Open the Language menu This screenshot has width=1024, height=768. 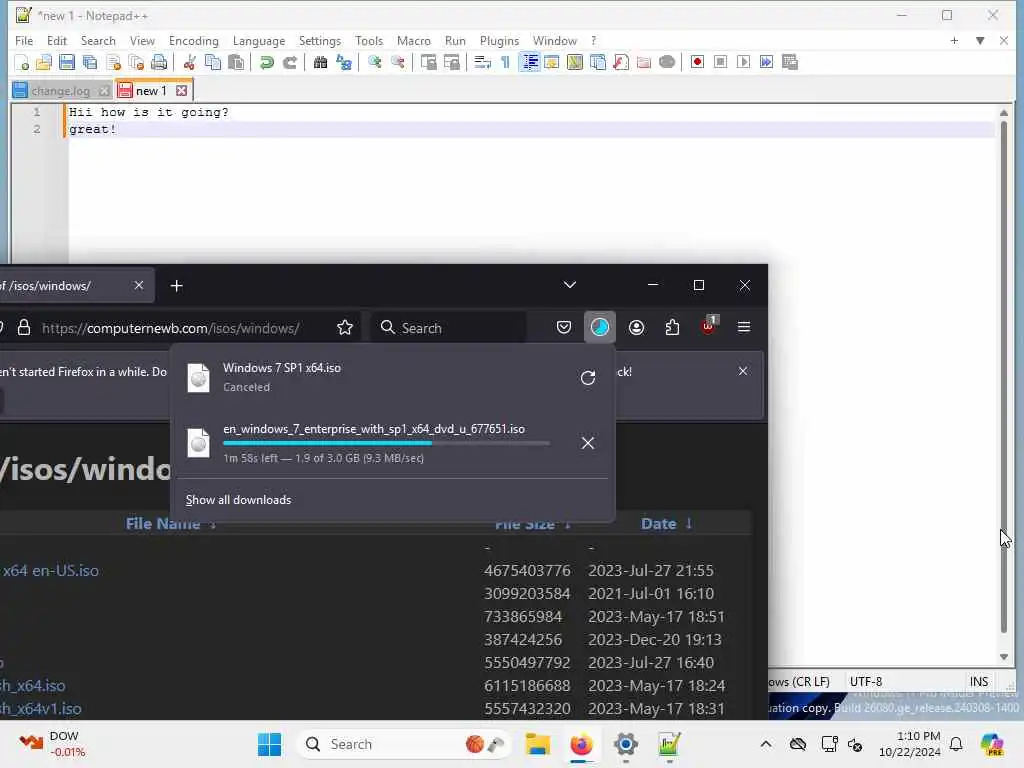coord(259,40)
